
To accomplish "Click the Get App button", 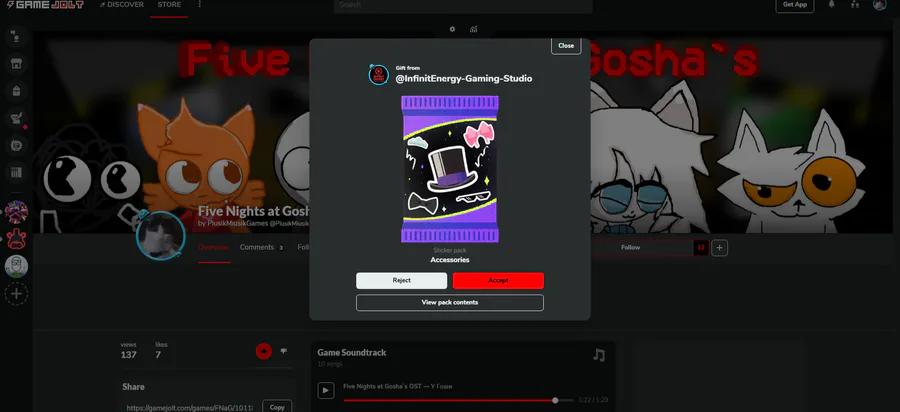I will tap(795, 5).
